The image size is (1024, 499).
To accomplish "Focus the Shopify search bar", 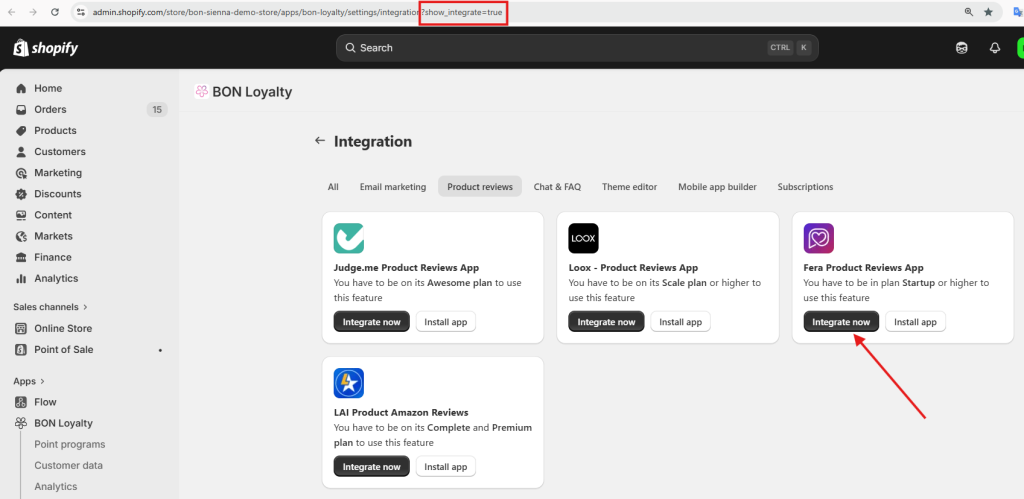I will click(x=577, y=48).
